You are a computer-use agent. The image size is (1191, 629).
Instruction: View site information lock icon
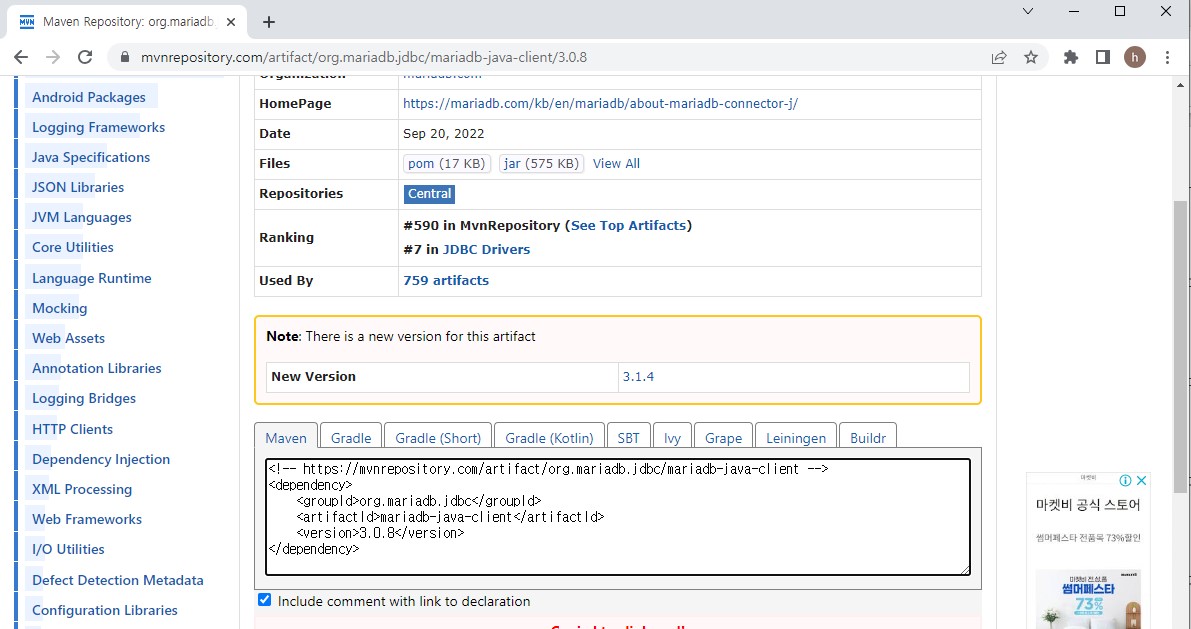126,58
